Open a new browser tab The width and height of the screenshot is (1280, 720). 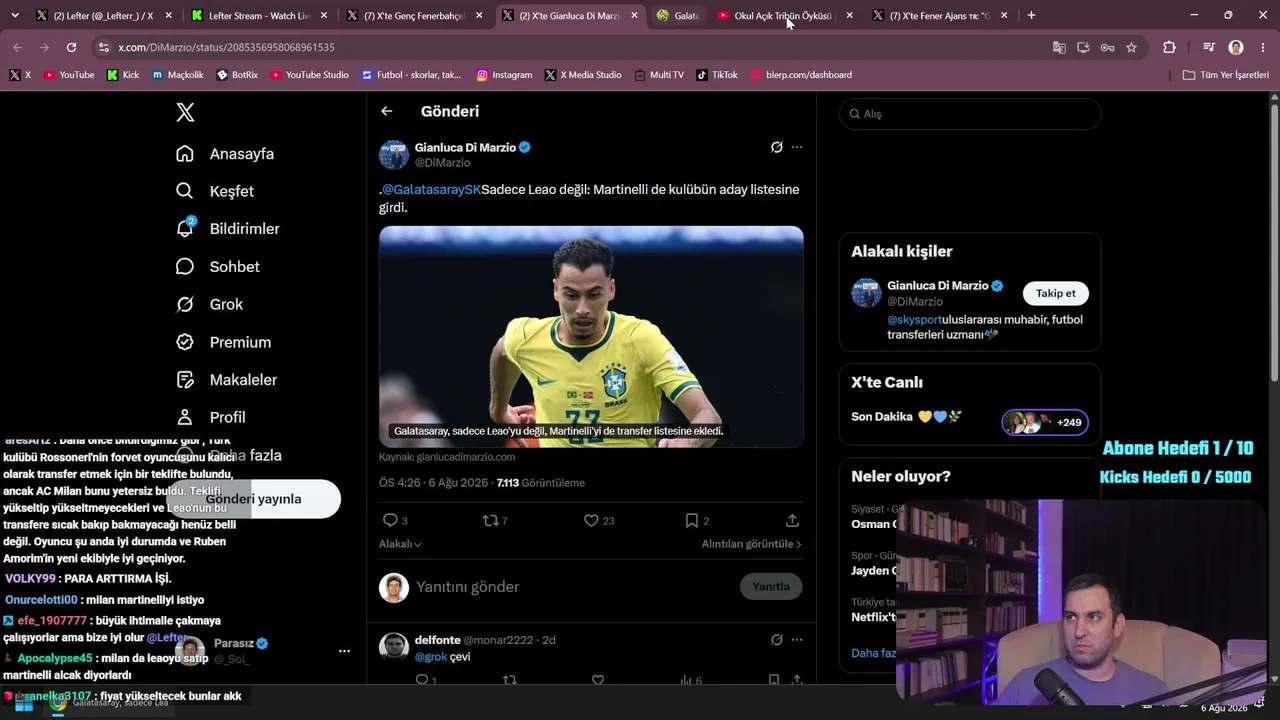pos(1031,15)
